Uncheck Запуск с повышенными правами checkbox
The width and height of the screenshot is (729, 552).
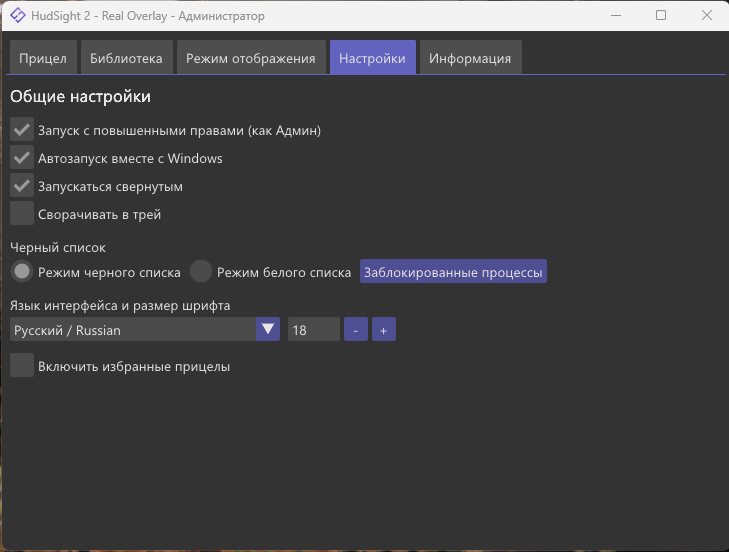click(22, 130)
